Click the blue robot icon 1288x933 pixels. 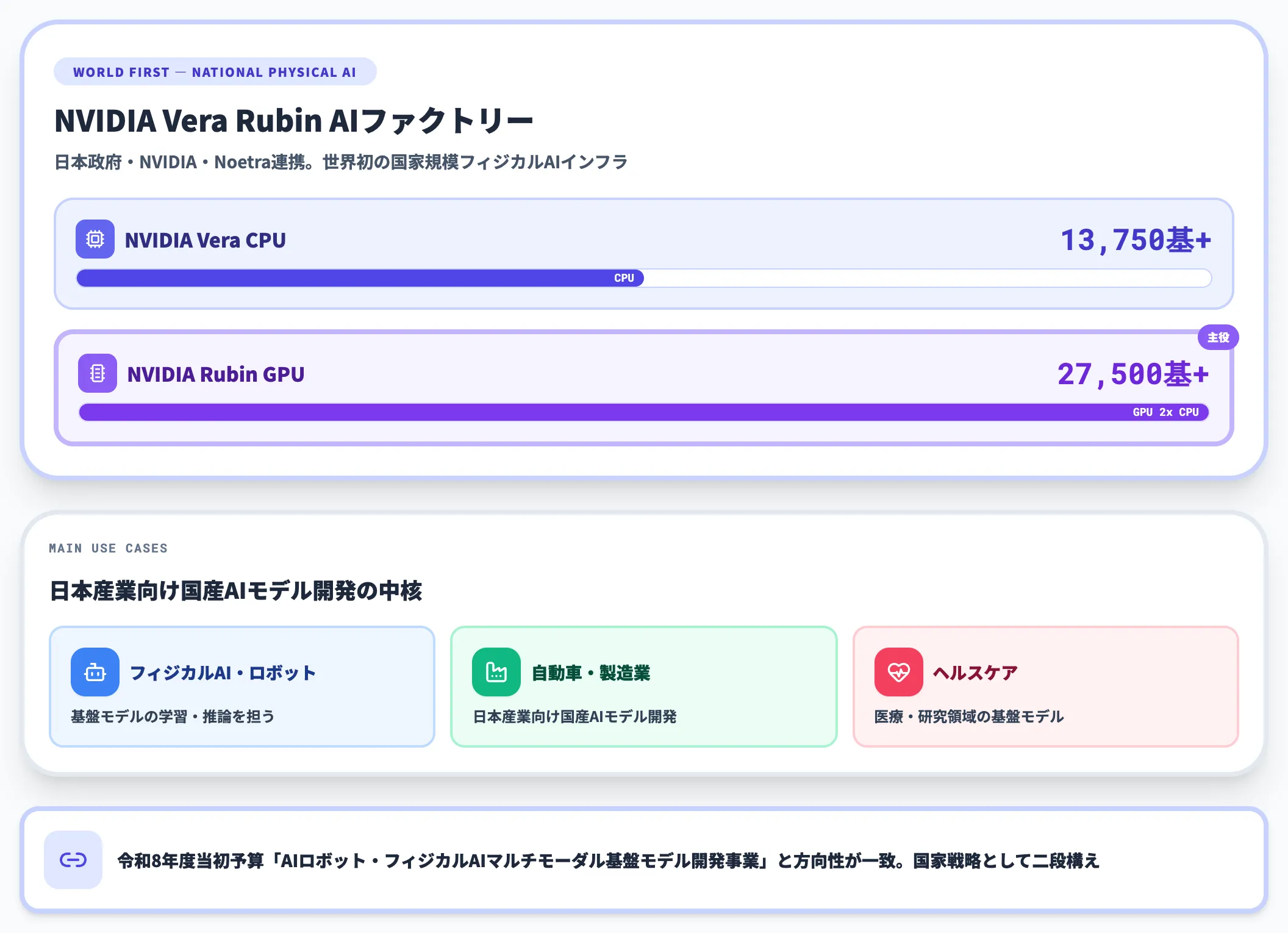click(x=95, y=672)
